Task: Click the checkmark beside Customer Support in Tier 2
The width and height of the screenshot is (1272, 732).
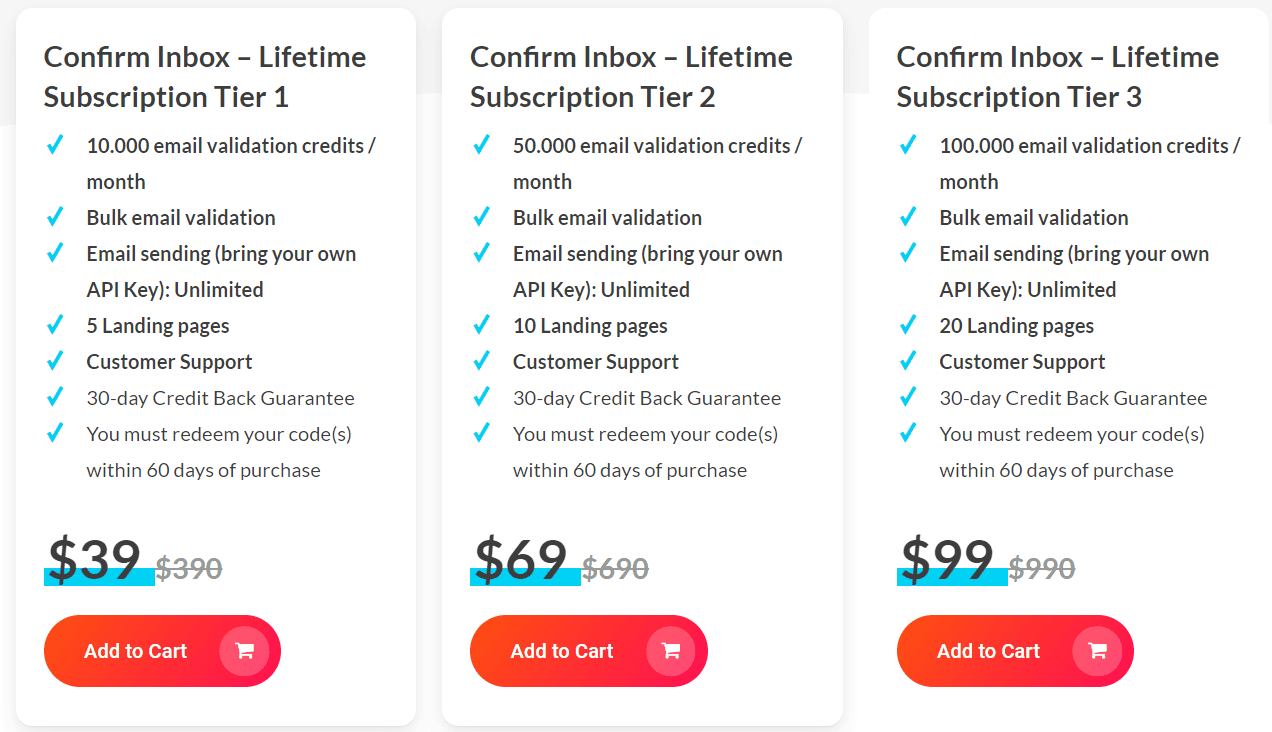Action: pos(481,361)
